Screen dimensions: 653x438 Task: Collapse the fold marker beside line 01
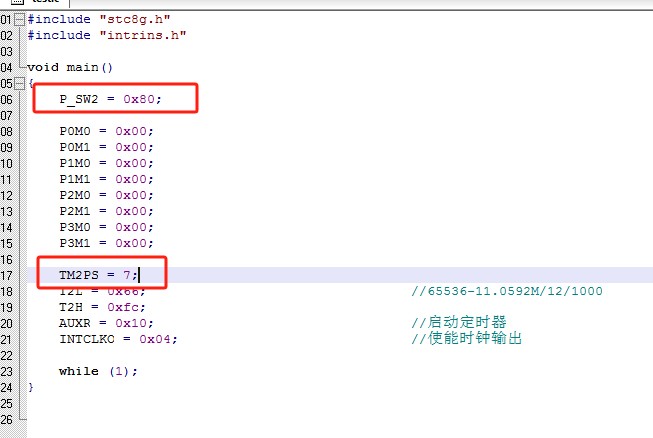click(x=19, y=19)
